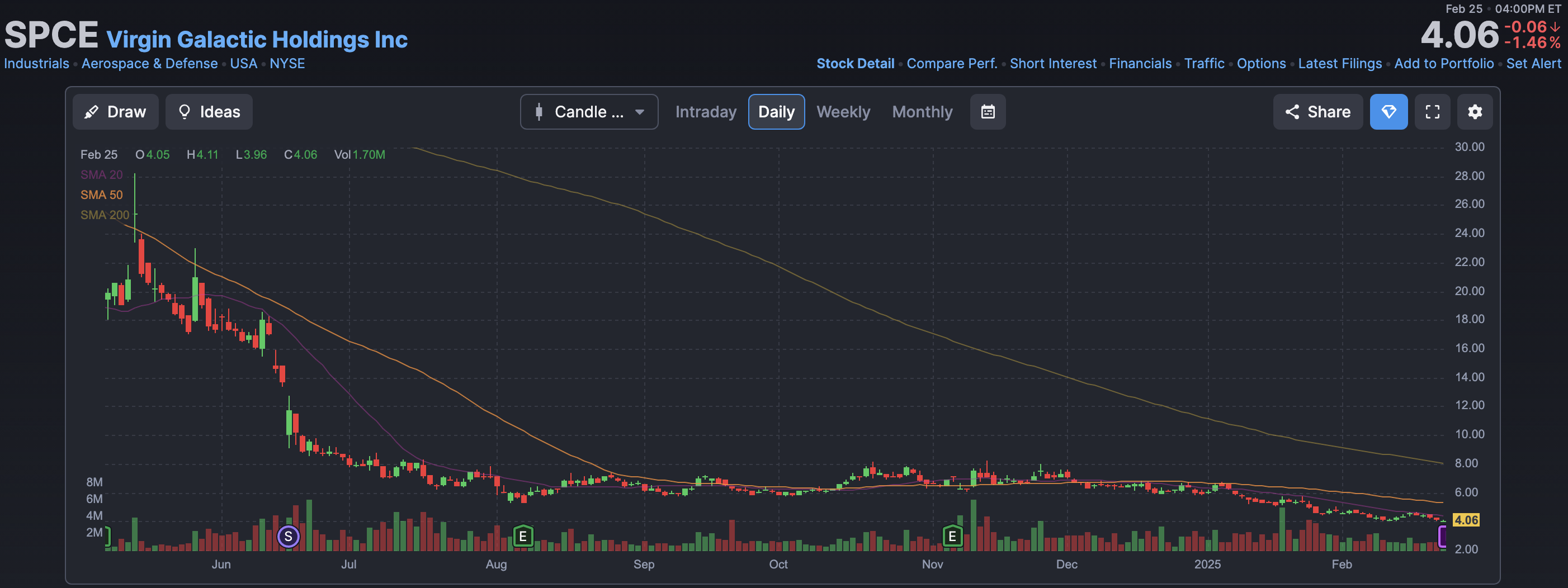Click the 4.06 current price tag on axis

[x=1466, y=520]
